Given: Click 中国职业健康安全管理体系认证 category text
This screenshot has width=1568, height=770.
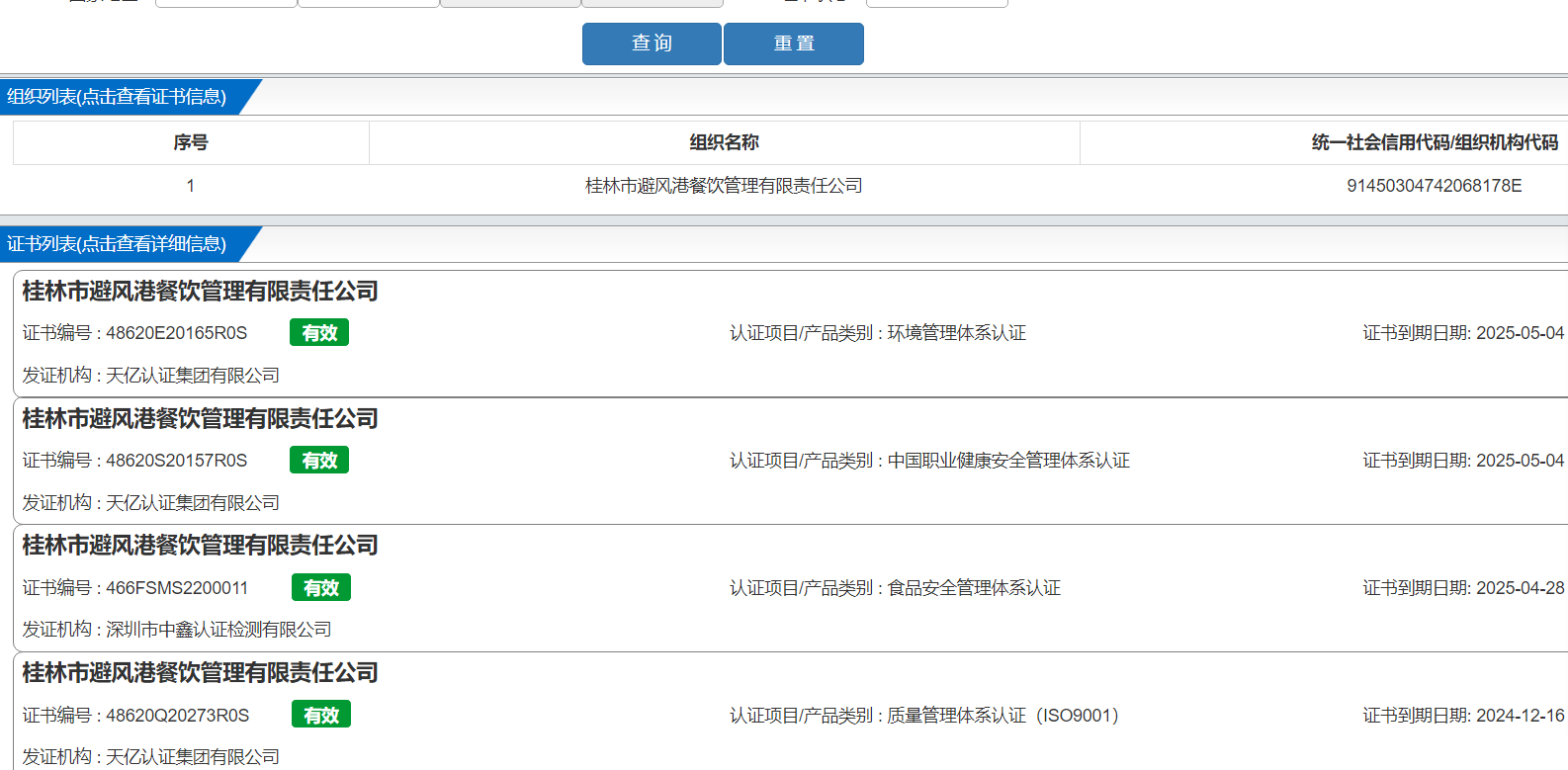Looking at the screenshot, I should 1008,461.
